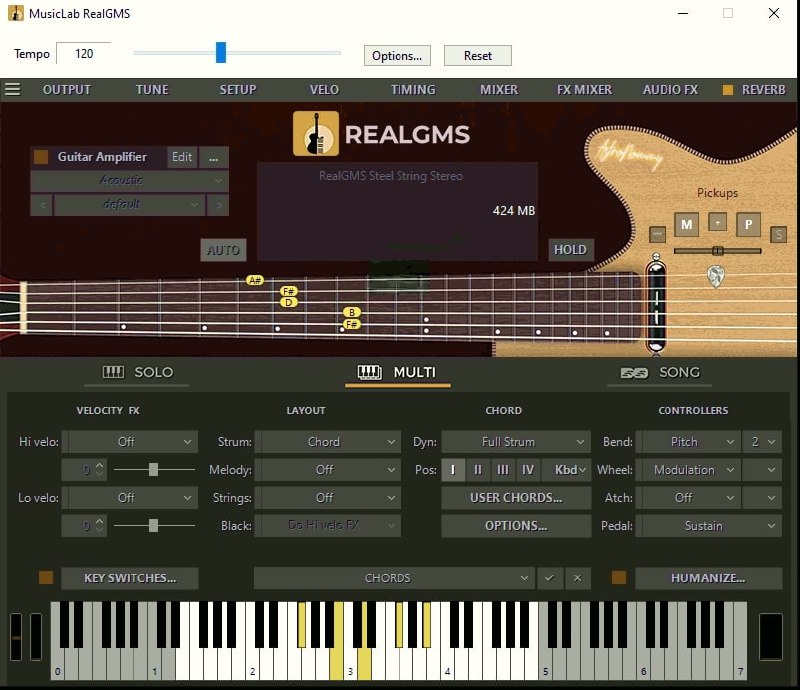800x690 pixels.
Task: Click the modulation wheel strip
Action: (36, 636)
